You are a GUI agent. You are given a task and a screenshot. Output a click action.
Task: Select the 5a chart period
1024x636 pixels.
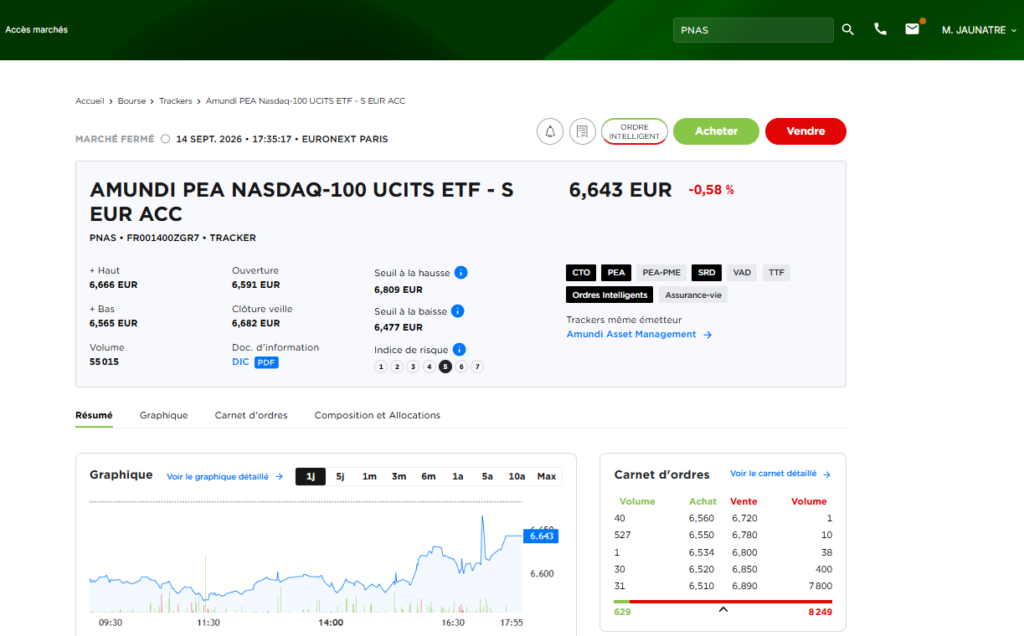point(487,477)
